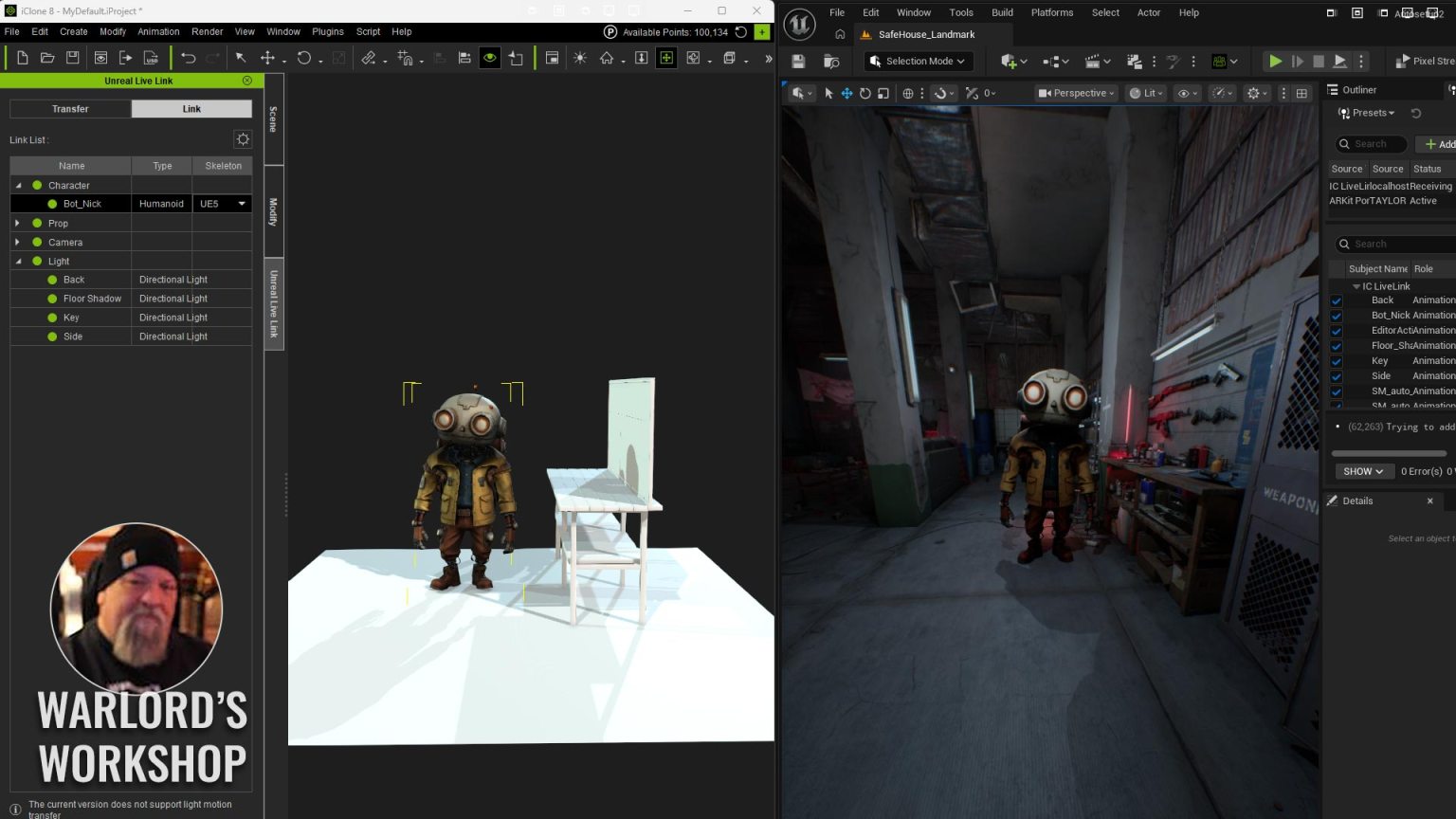This screenshot has height=819, width=1456.
Task: Open Bot_Nick skeleton UE5 dropdown
Action: [x=223, y=204]
